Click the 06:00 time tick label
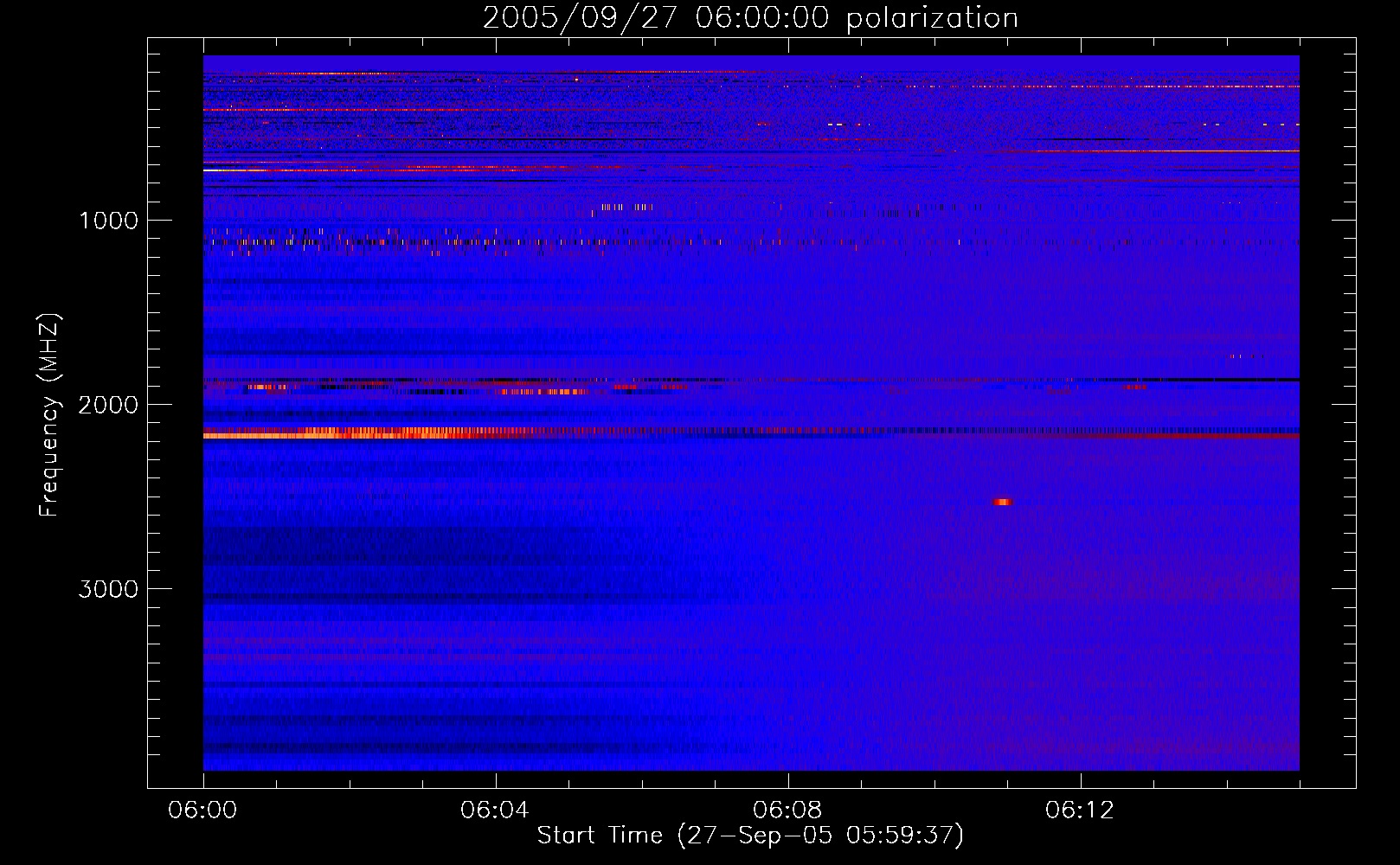Viewport: 1400px width, 865px height. tap(202, 811)
